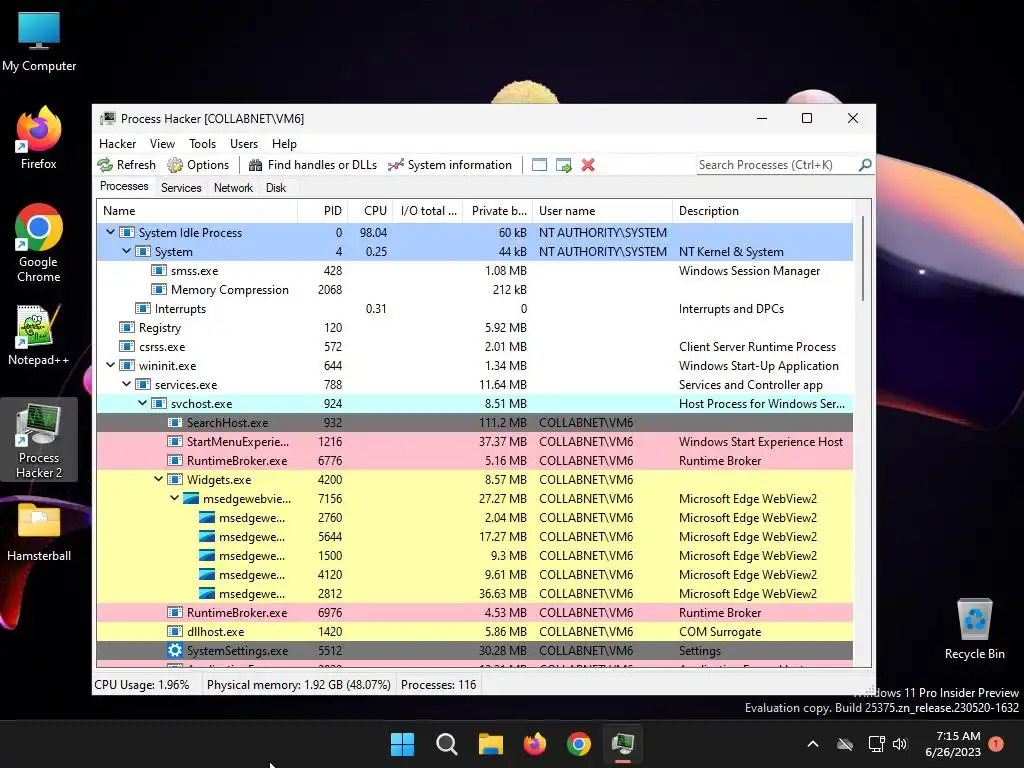Select the RuntimeBroker.exe PID 6776 icon
This screenshot has width=1024, height=768.
(174, 460)
